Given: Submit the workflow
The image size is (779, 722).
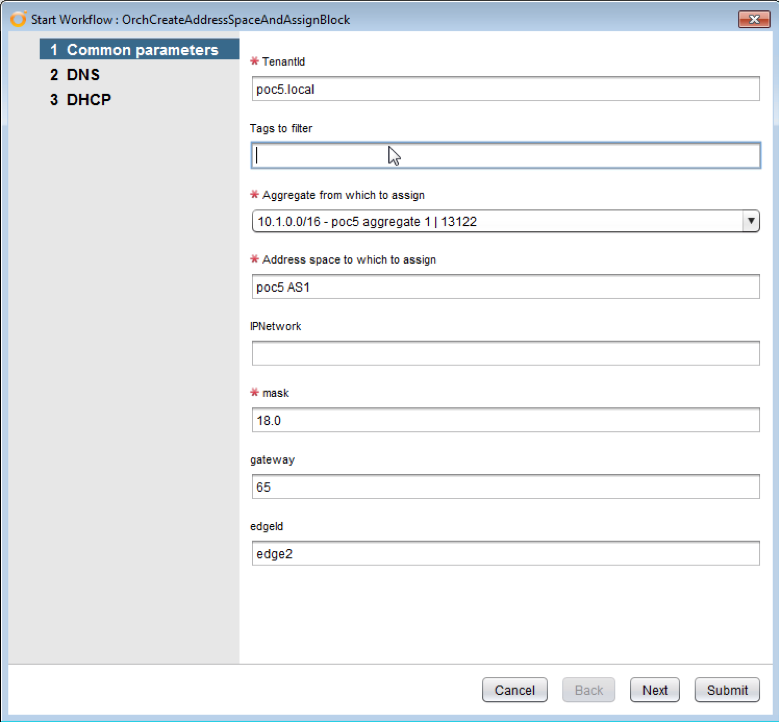Looking at the screenshot, I should coord(727,690).
